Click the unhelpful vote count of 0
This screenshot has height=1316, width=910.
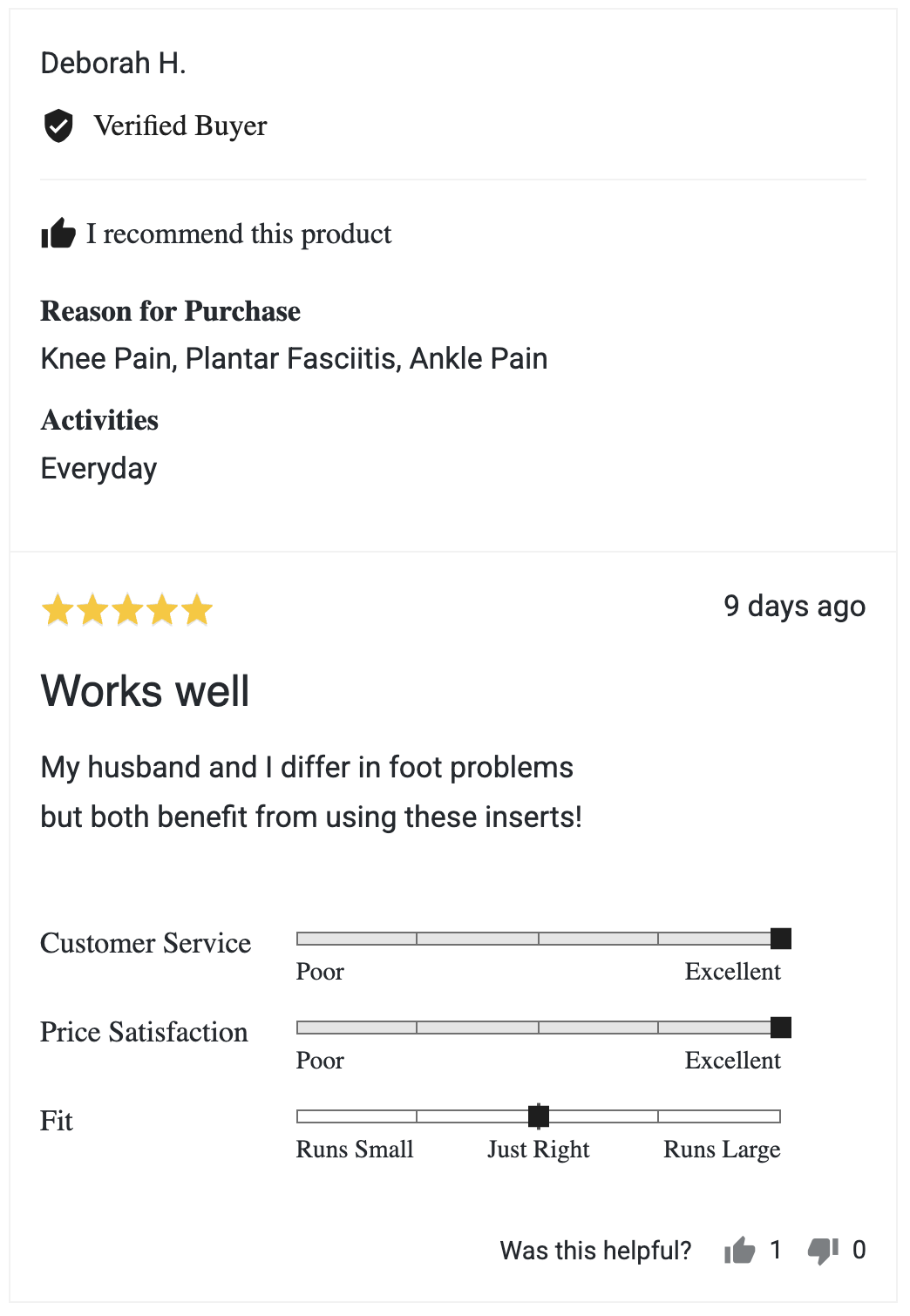[x=859, y=1251]
